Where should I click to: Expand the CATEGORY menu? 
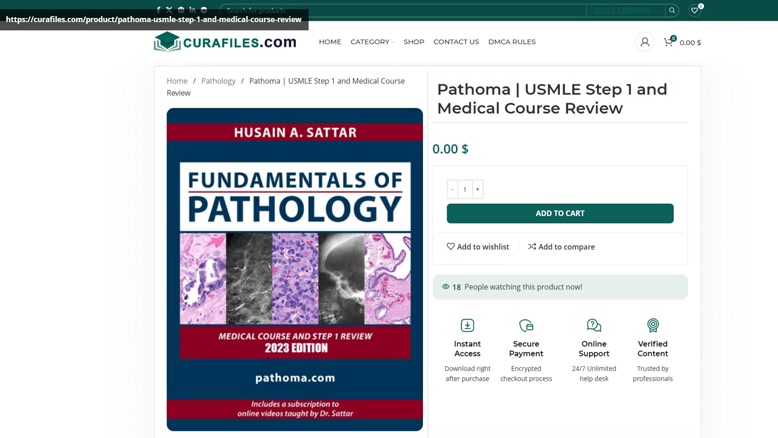372,42
